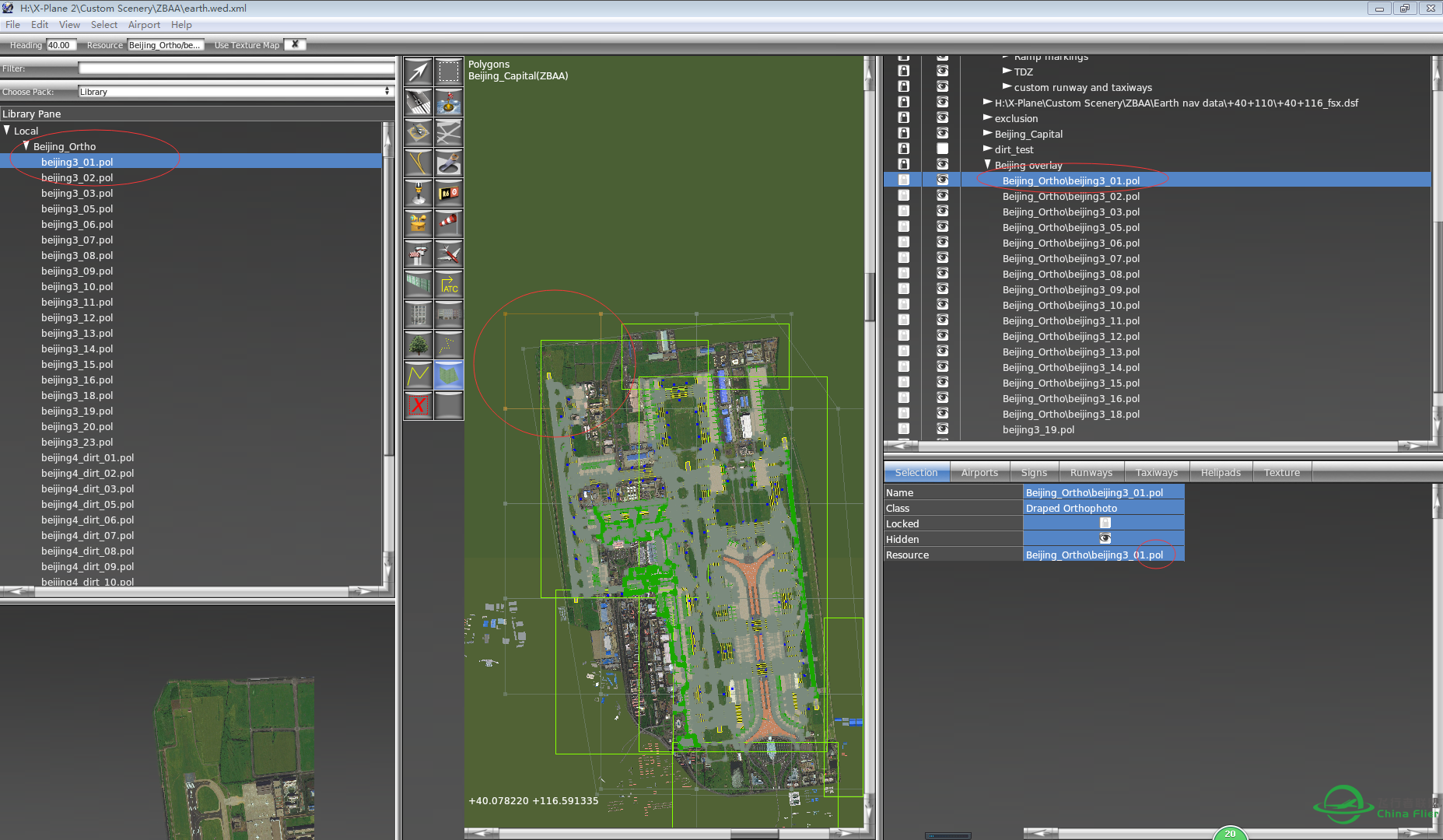1443x840 pixels.
Task: Open the Help menu
Action: tap(181, 25)
